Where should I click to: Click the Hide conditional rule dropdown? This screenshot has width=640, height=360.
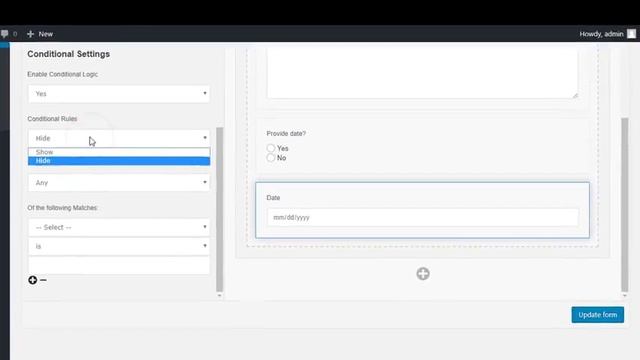pyautogui.click(x=119, y=138)
